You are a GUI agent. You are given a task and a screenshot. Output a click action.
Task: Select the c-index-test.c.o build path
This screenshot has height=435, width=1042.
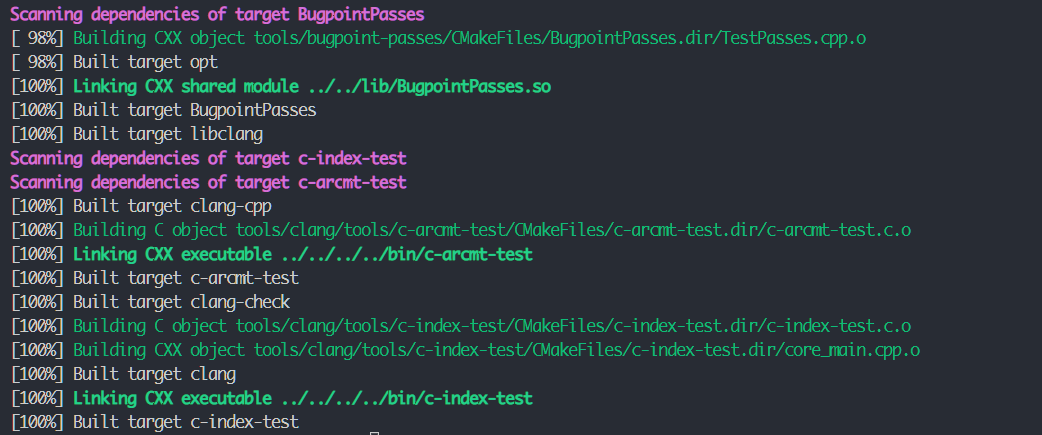point(573,326)
